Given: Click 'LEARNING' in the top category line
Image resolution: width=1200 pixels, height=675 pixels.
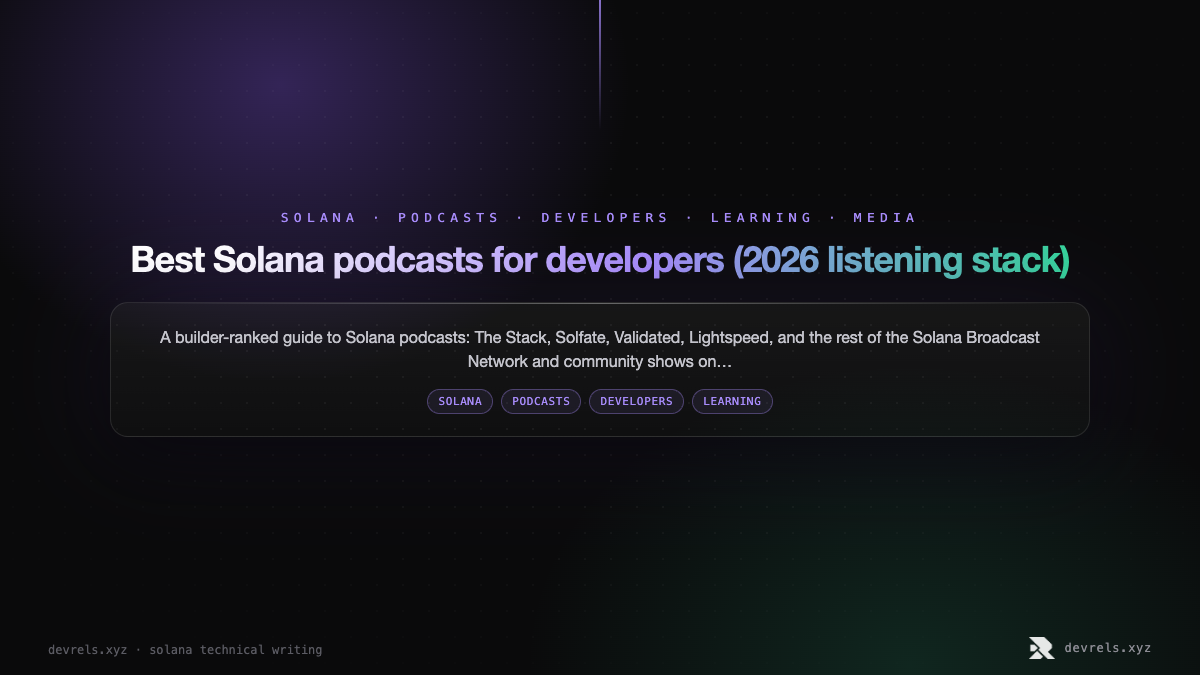Looking at the screenshot, I should [762, 217].
